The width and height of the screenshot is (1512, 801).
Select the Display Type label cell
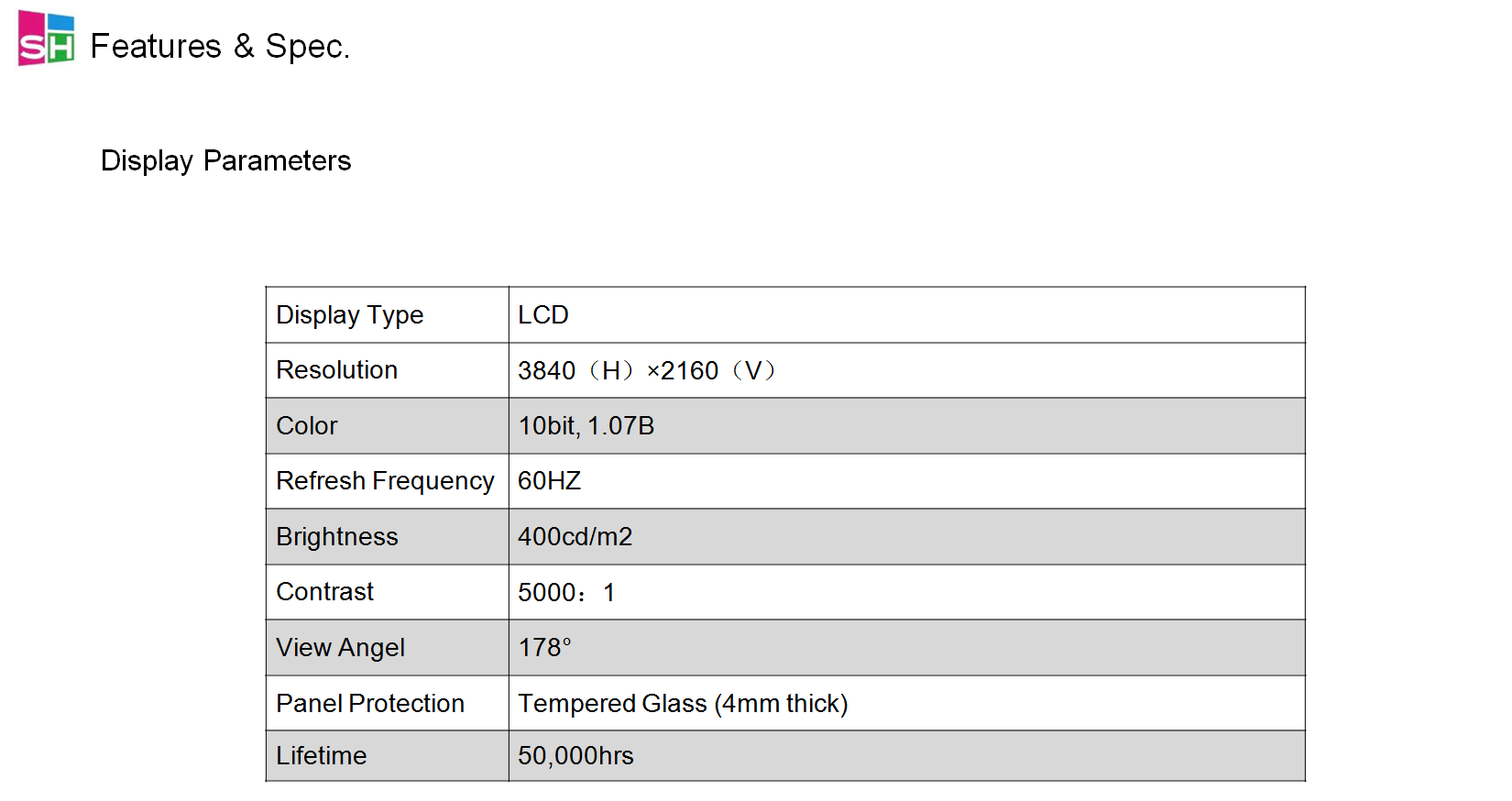[x=349, y=315]
